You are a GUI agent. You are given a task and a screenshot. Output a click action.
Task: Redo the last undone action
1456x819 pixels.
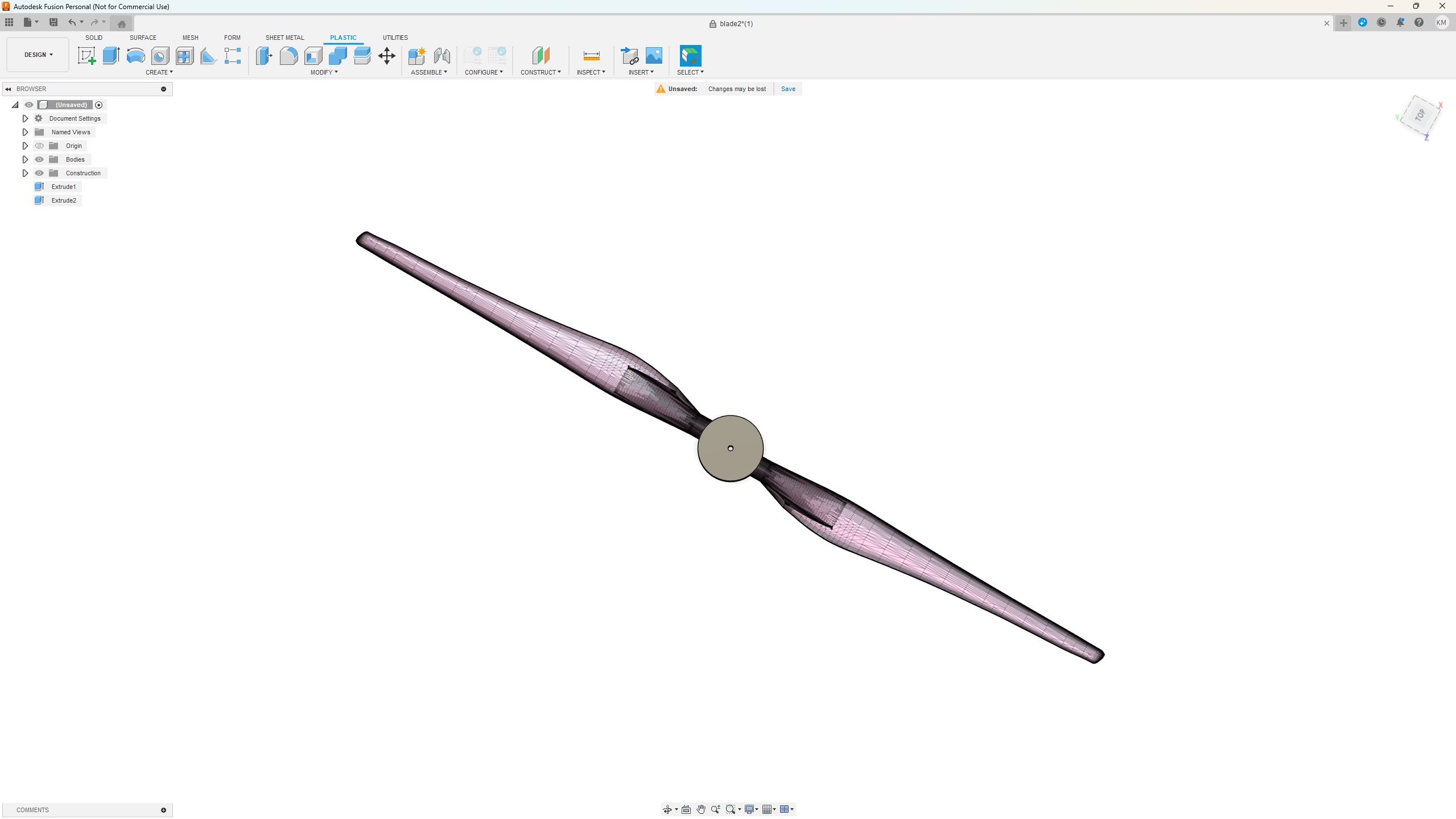pyautogui.click(x=94, y=22)
